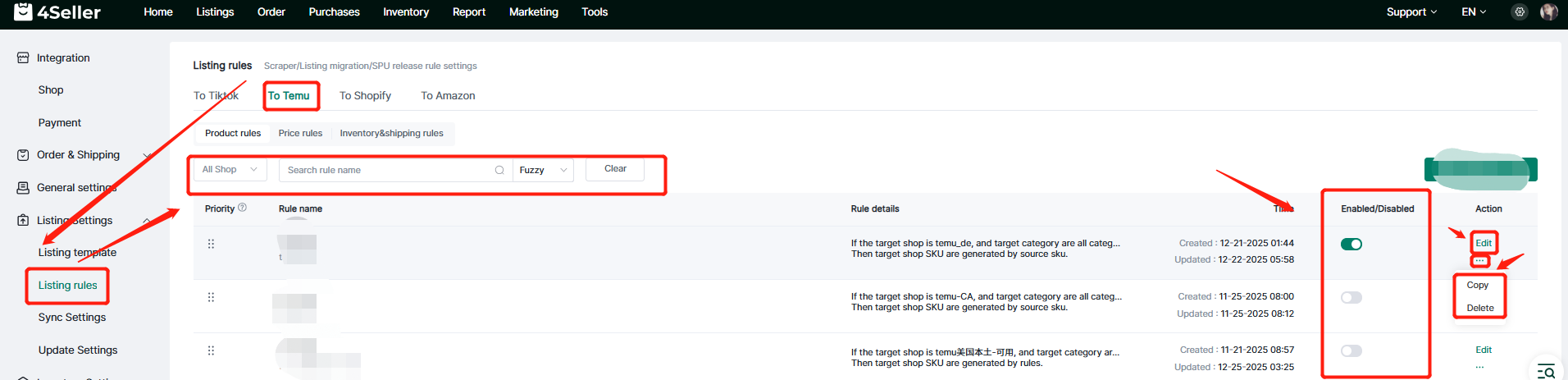The image size is (1568, 380).
Task: Click the 4Seller logo icon
Action: [23, 11]
